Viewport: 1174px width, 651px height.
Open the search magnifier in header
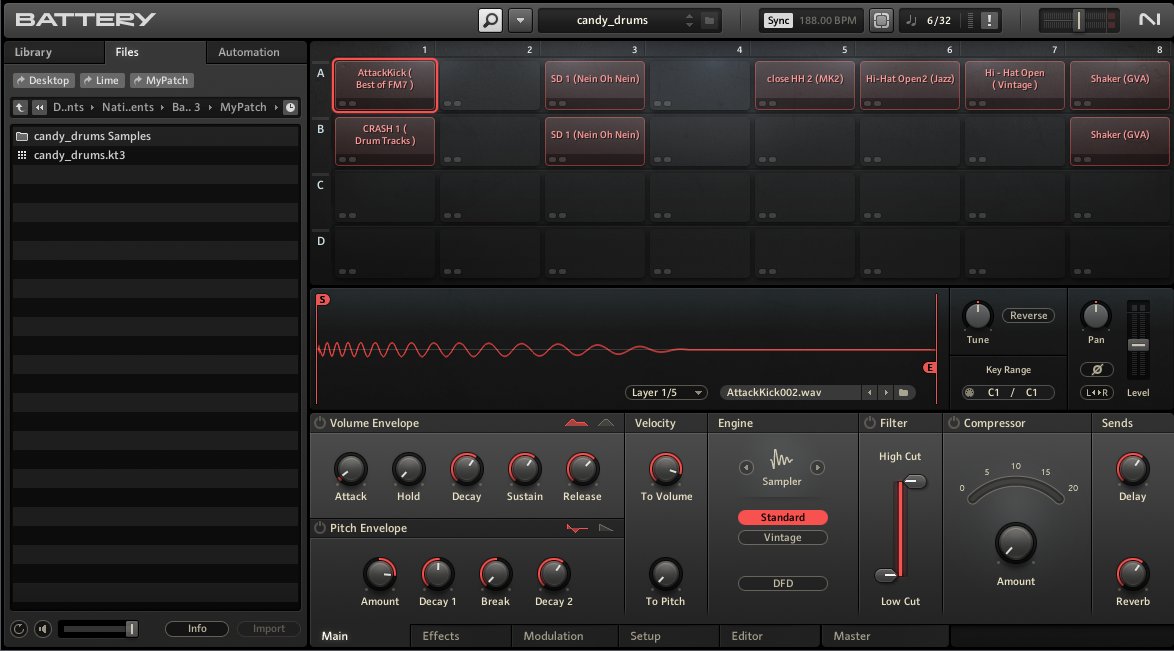(490, 20)
